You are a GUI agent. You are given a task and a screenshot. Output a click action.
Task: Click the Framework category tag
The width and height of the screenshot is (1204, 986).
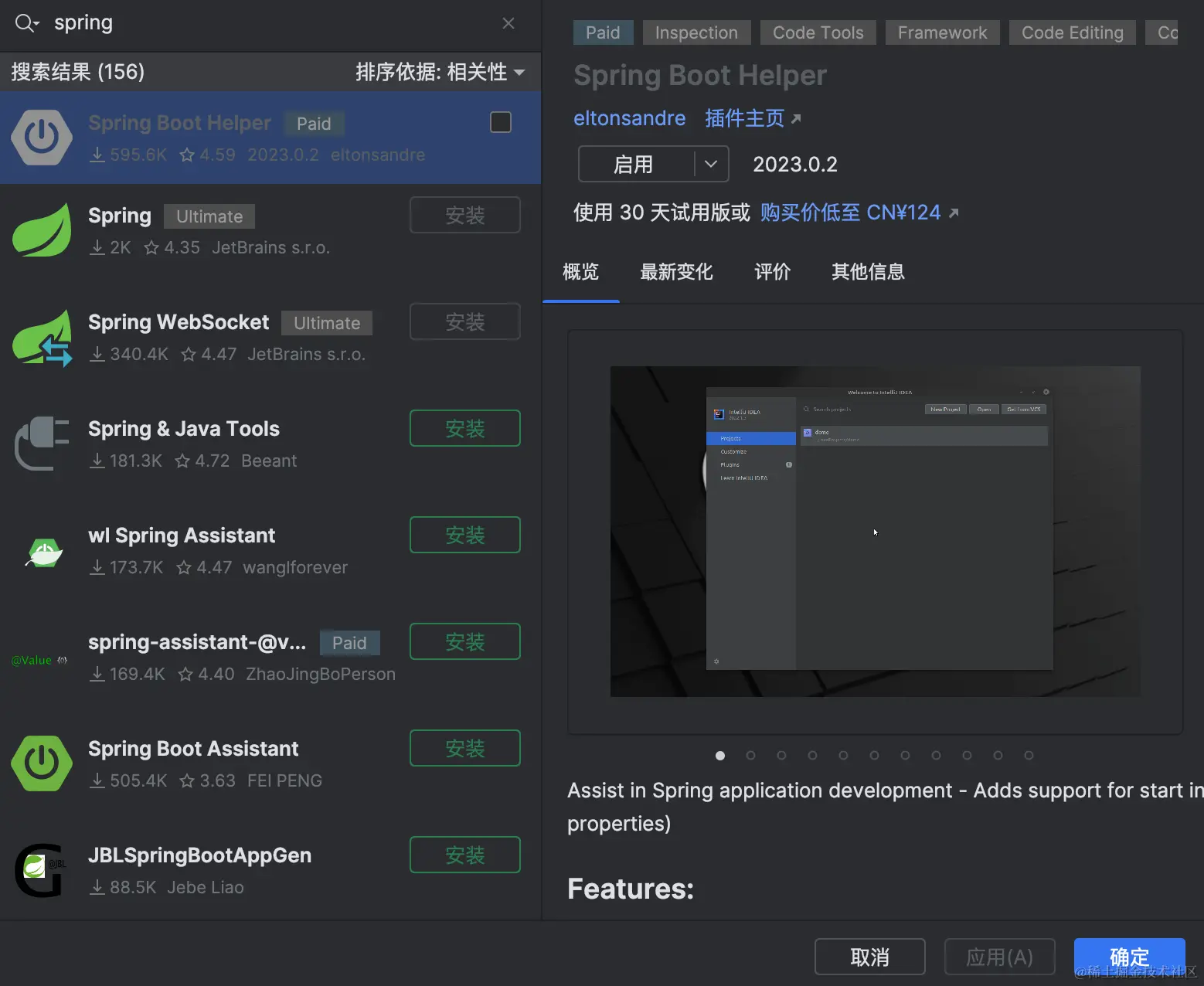click(942, 32)
